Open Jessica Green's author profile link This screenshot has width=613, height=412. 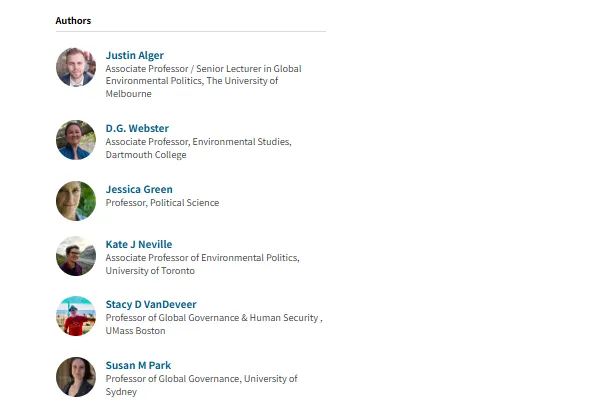coord(139,189)
